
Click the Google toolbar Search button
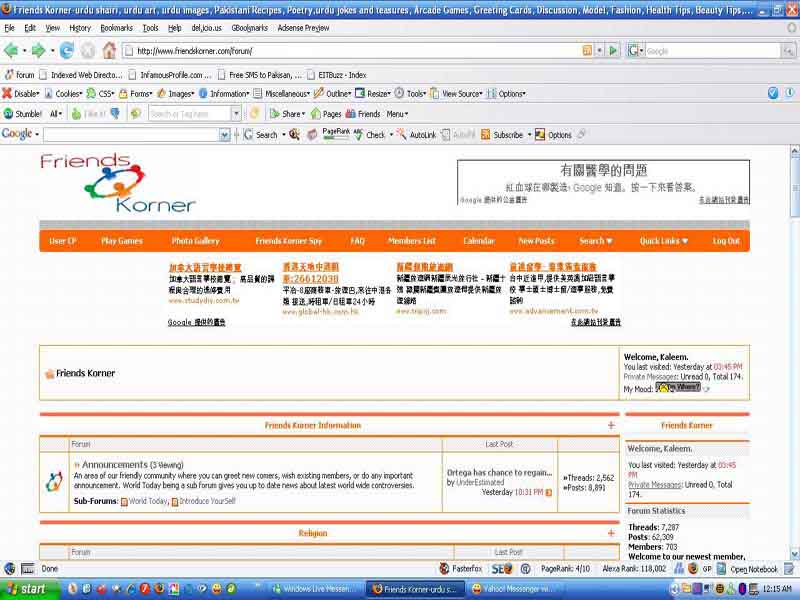261,135
